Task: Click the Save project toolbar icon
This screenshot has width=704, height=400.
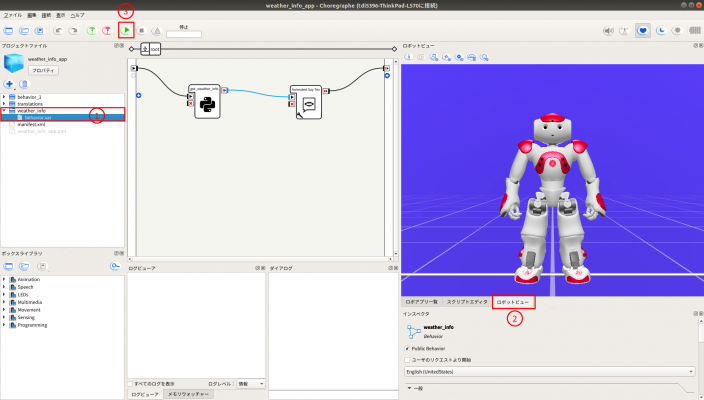Action: 39,31
